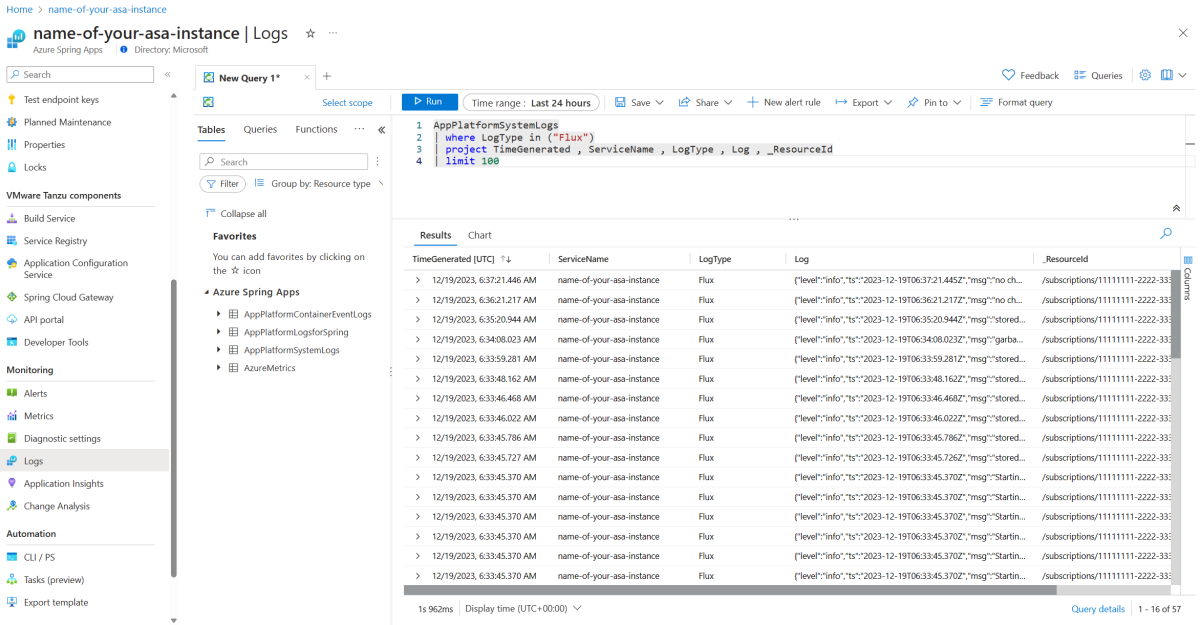Switch to the Chart tab
Viewport: 1200px width, 625px height.
[x=479, y=236]
